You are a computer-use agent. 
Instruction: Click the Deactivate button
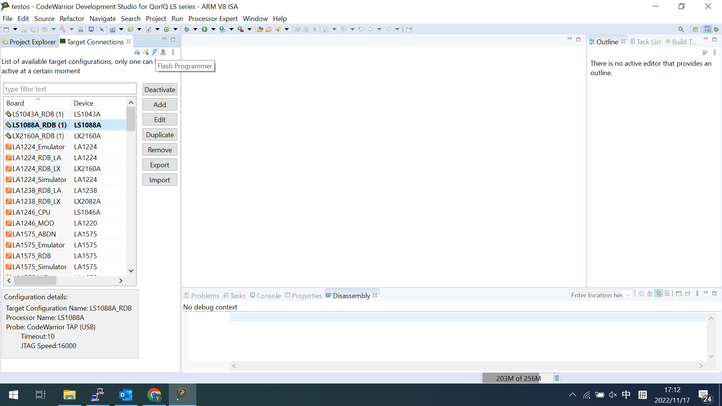tap(160, 90)
